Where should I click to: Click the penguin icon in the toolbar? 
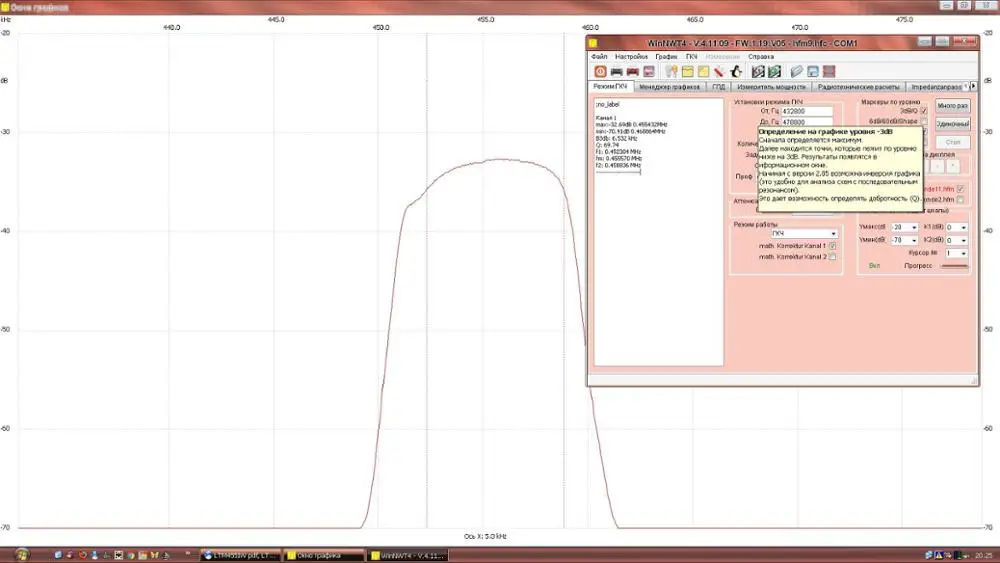coord(736,72)
